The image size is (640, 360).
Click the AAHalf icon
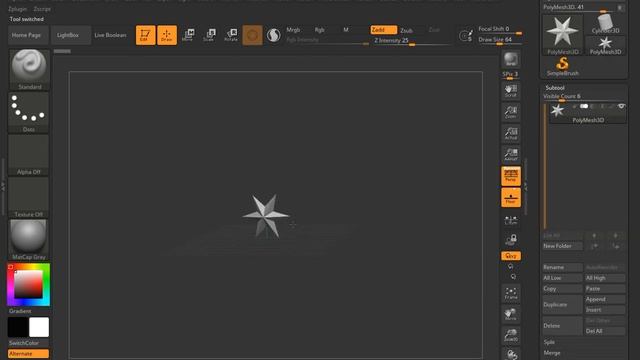tap(511, 155)
